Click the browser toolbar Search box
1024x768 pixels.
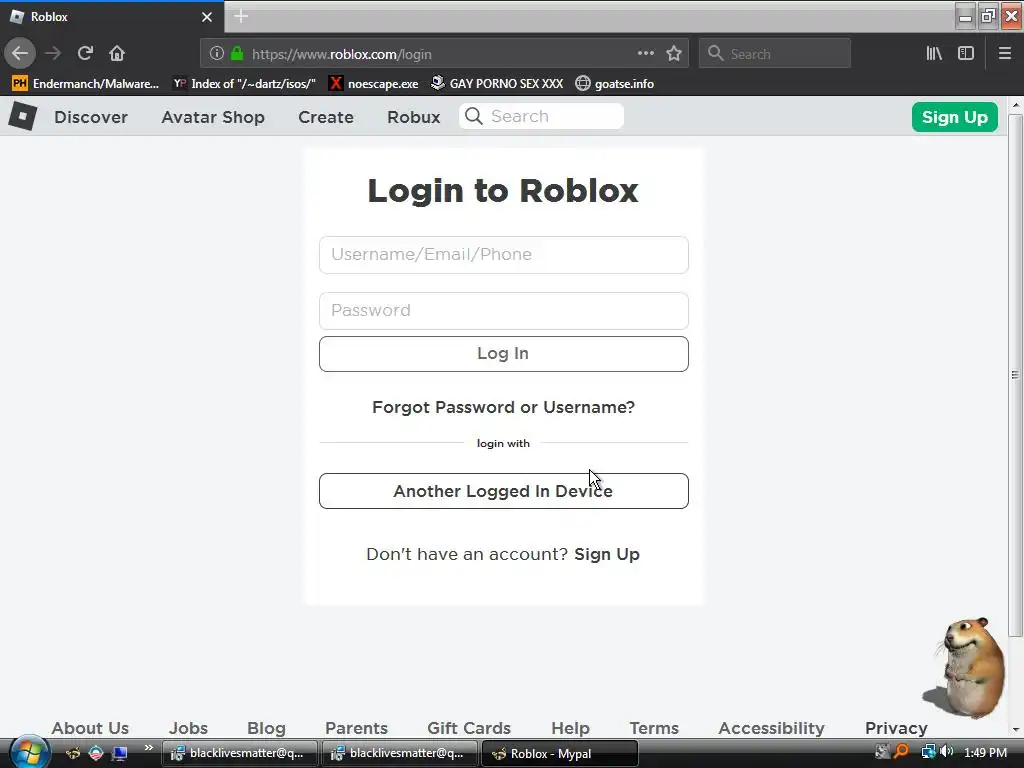775,54
